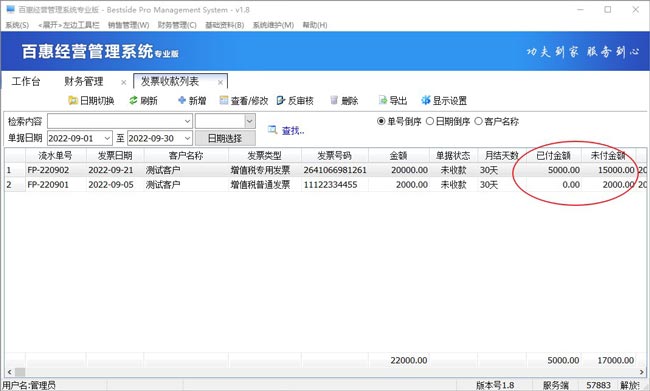
Task: Select the 客户名称 sort radio button
Action: pyautogui.click(x=478, y=121)
